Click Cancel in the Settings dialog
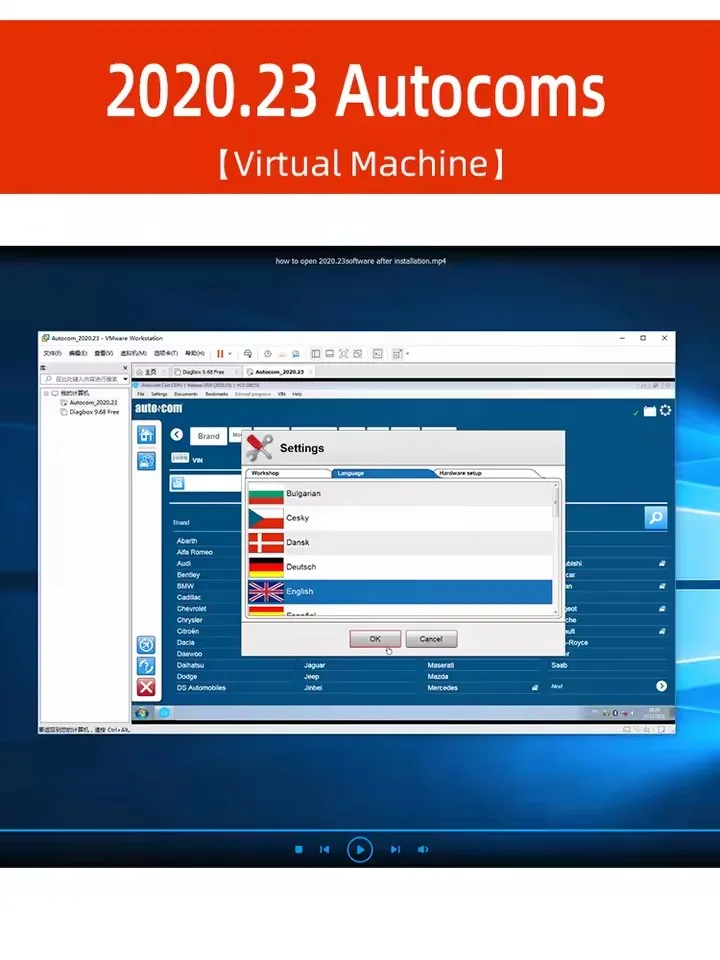720x960 pixels. click(x=431, y=639)
